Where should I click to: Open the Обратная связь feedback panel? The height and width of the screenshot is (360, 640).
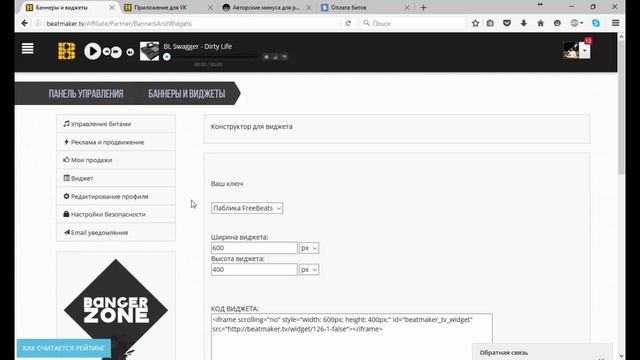coord(542,352)
